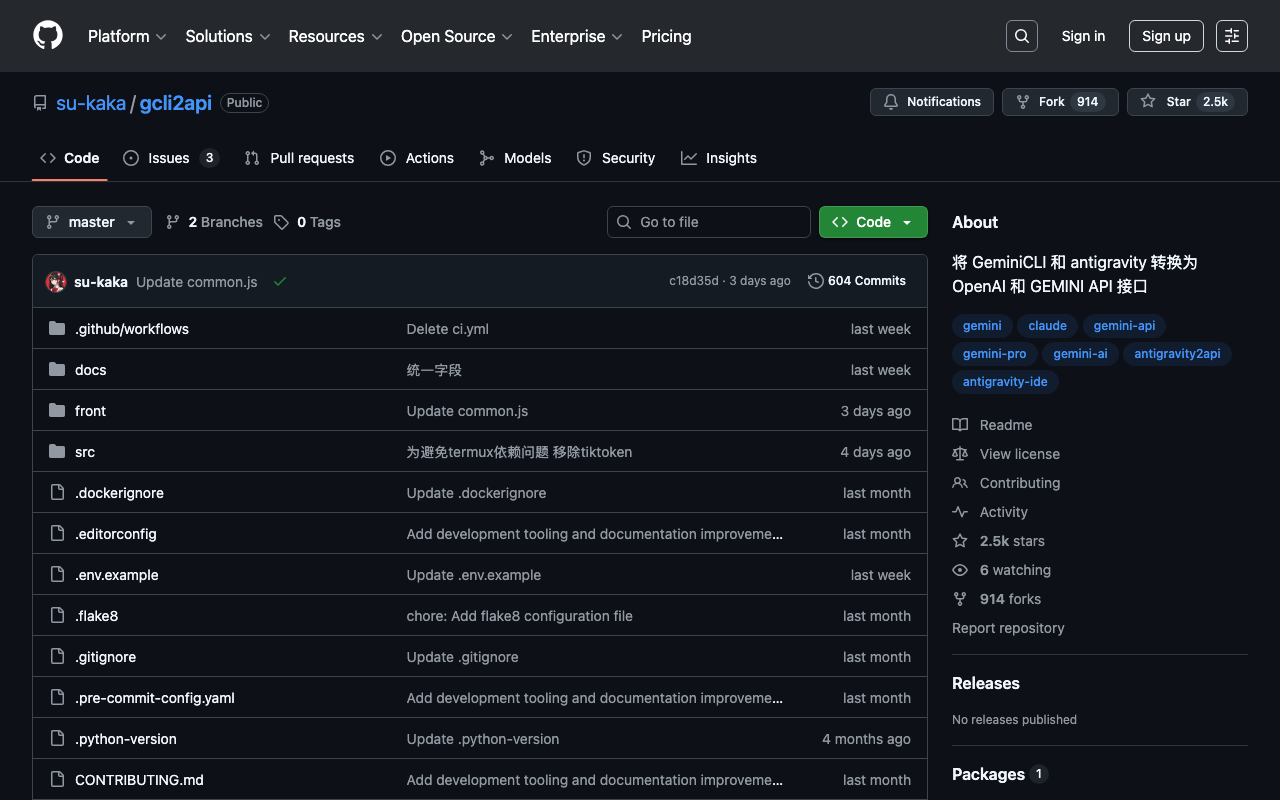Click the gemini-api topic tag

coord(1124,326)
